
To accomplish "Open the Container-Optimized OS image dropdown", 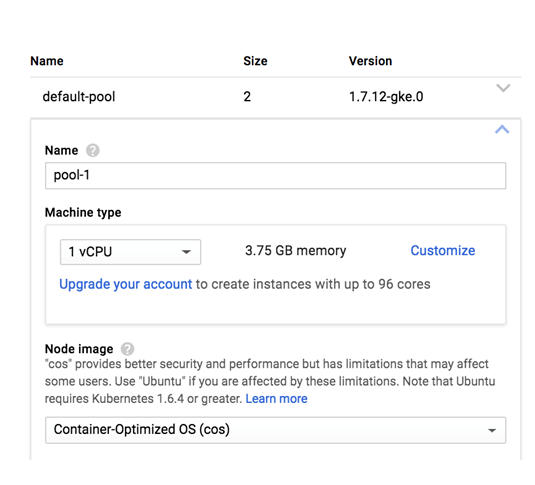I will click(x=275, y=430).
